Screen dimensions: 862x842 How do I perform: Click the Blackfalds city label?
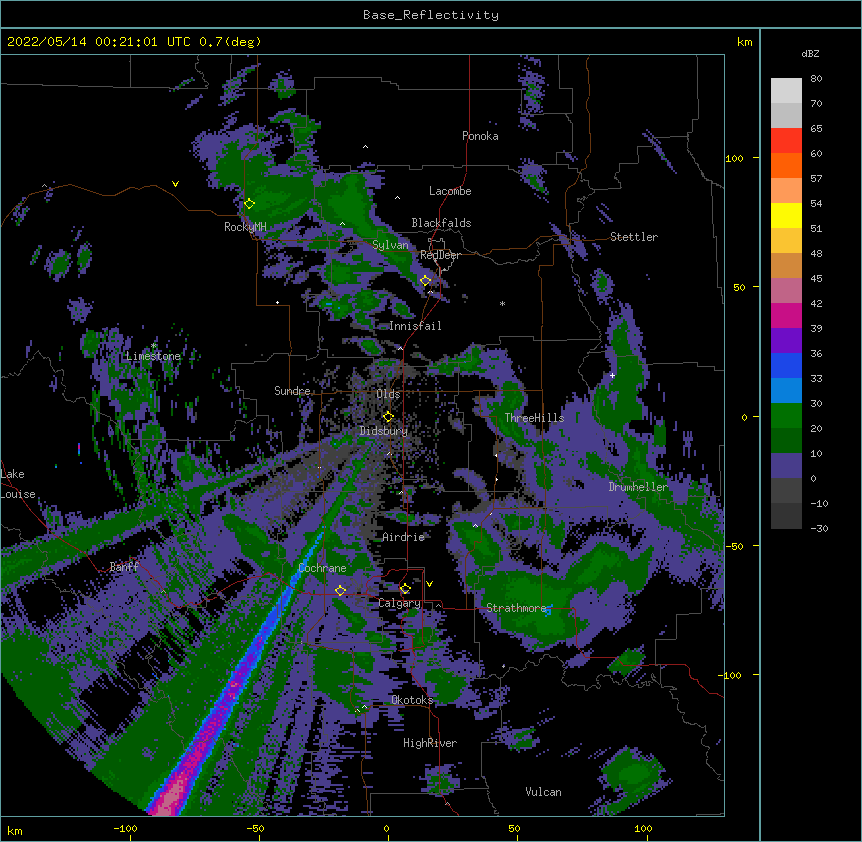click(441, 223)
